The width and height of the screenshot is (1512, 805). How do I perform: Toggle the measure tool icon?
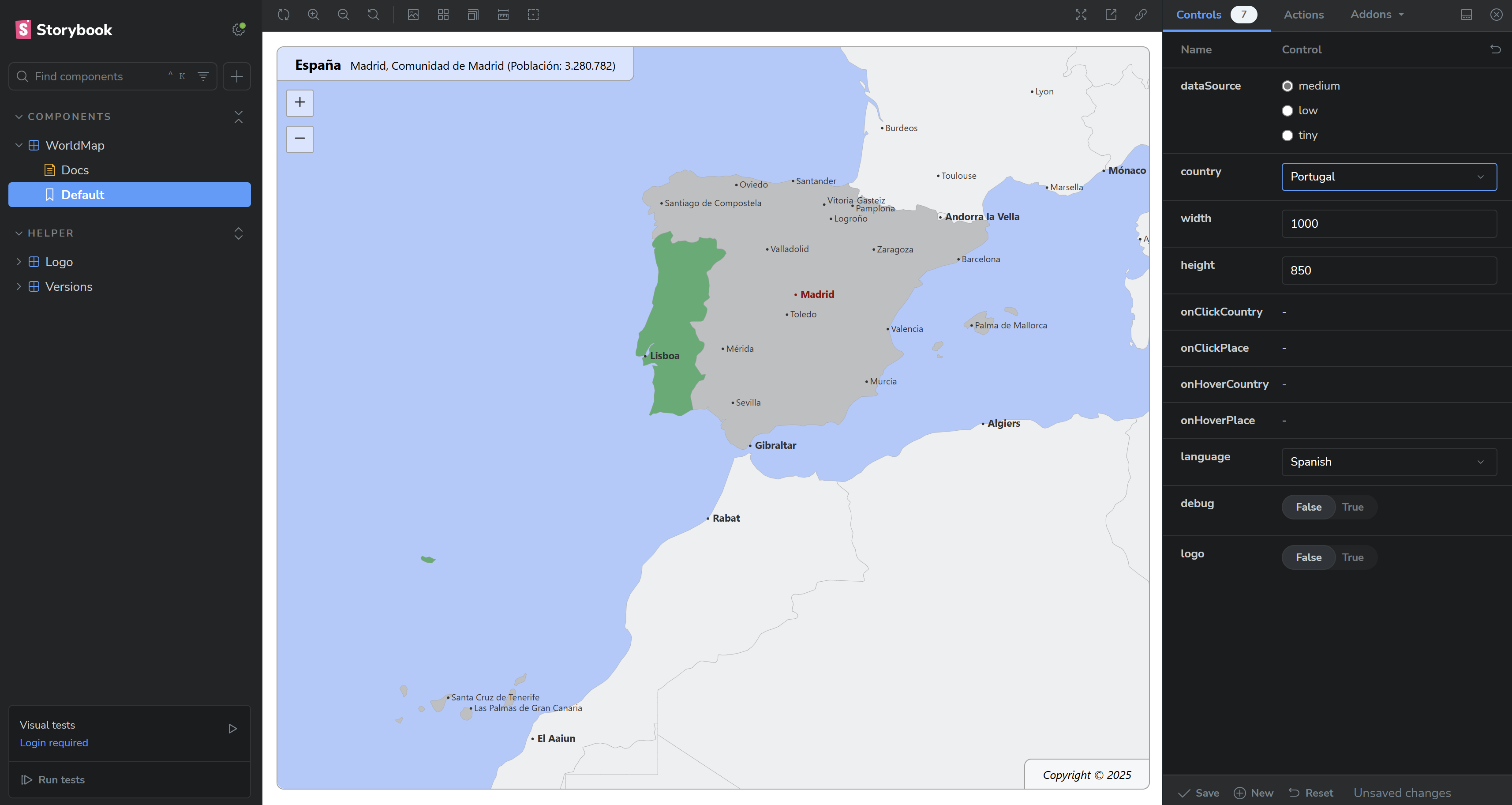[x=503, y=15]
